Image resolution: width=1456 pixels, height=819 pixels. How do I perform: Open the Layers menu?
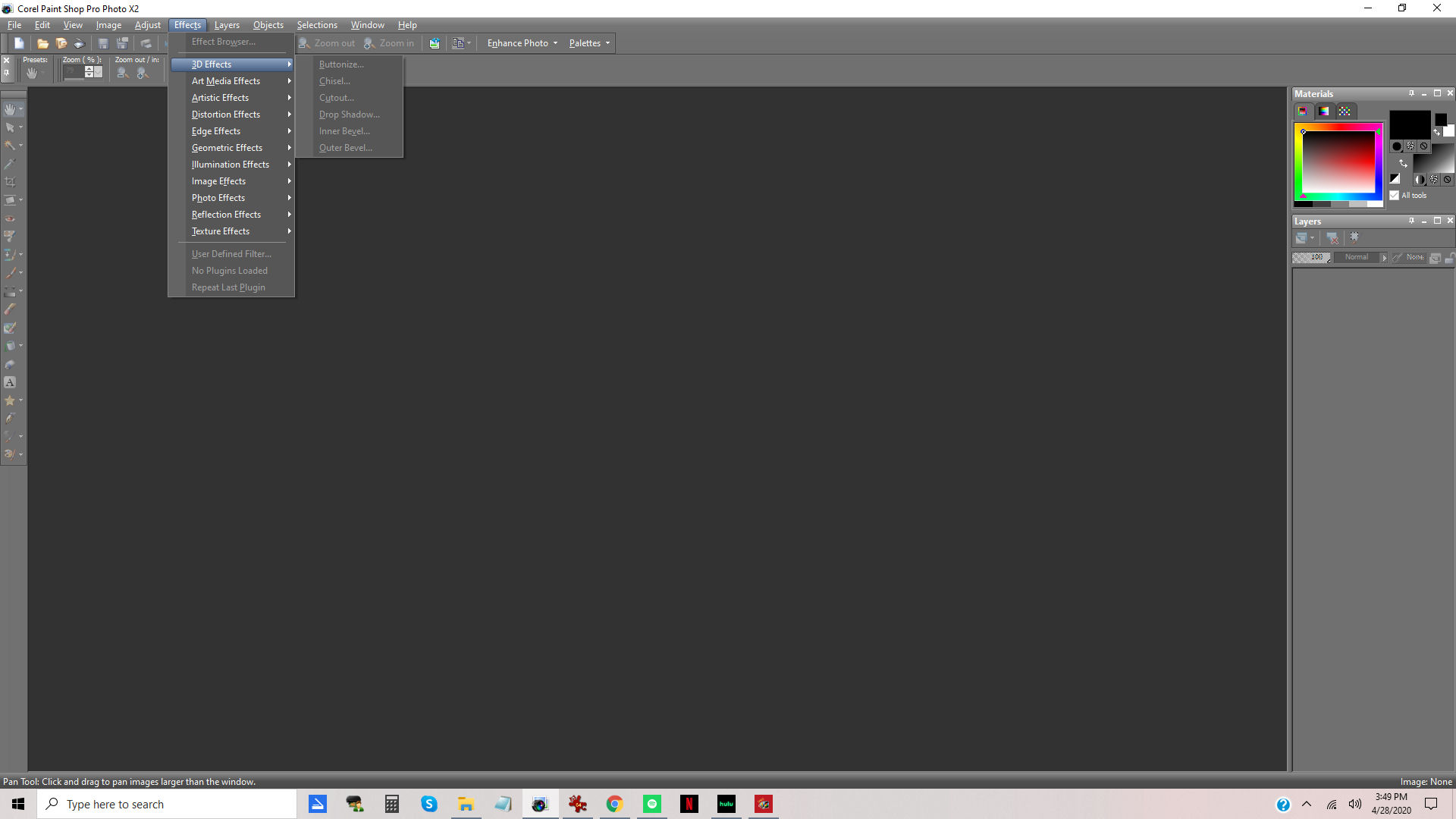(x=227, y=25)
